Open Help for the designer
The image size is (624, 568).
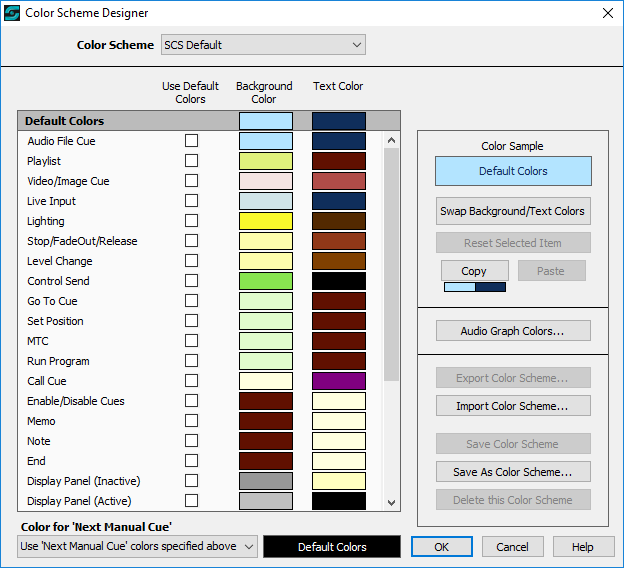[583, 547]
